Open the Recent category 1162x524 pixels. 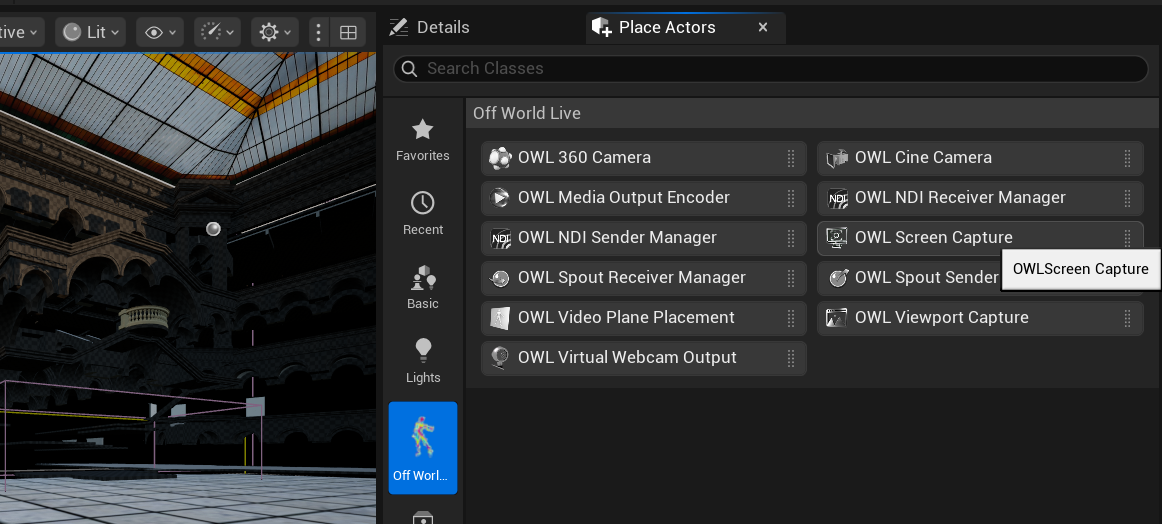tap(422, 213)
